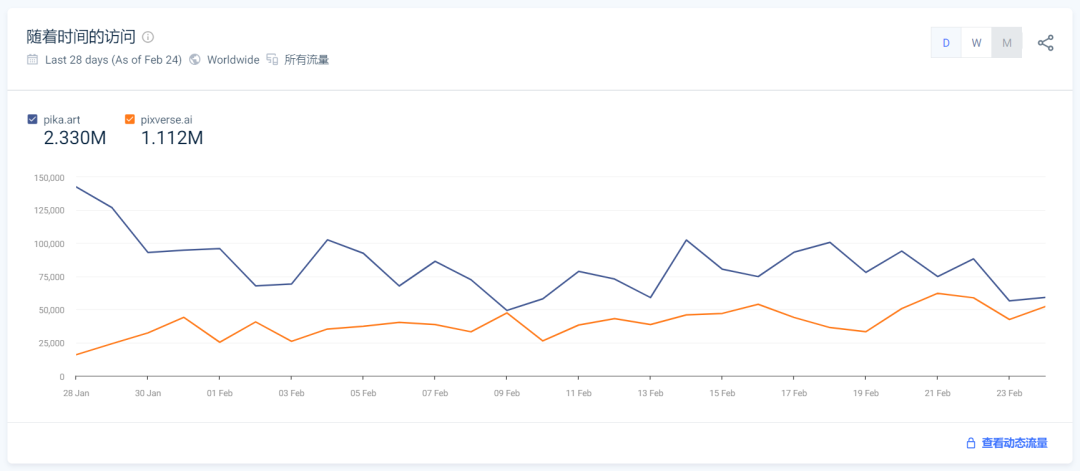Screen dimensions: 1080x471
Task: Click the 150,000 y-axis label
Action: 49,178
